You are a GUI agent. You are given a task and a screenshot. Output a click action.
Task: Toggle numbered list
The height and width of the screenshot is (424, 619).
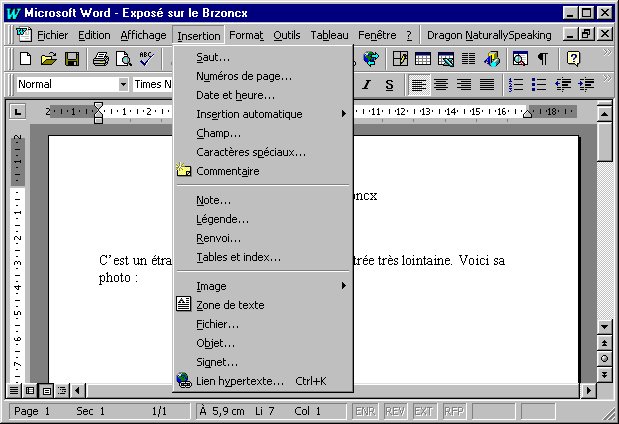pyautogui.click(x=516, y=84)
